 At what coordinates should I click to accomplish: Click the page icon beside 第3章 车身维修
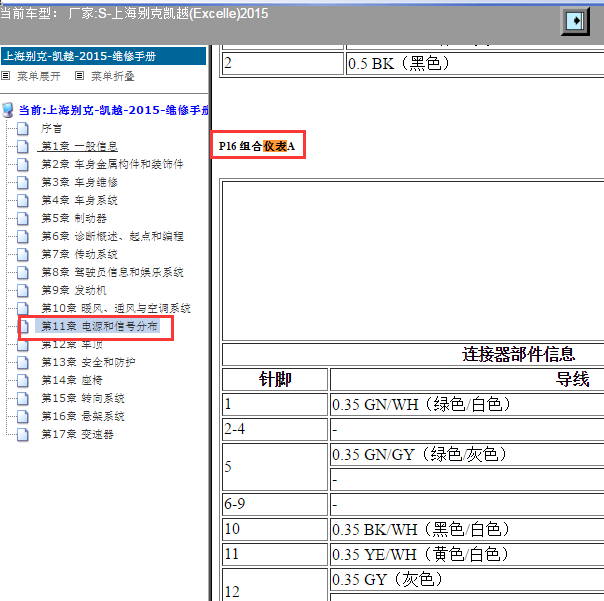pyautogui.click(x=23, y=182)
